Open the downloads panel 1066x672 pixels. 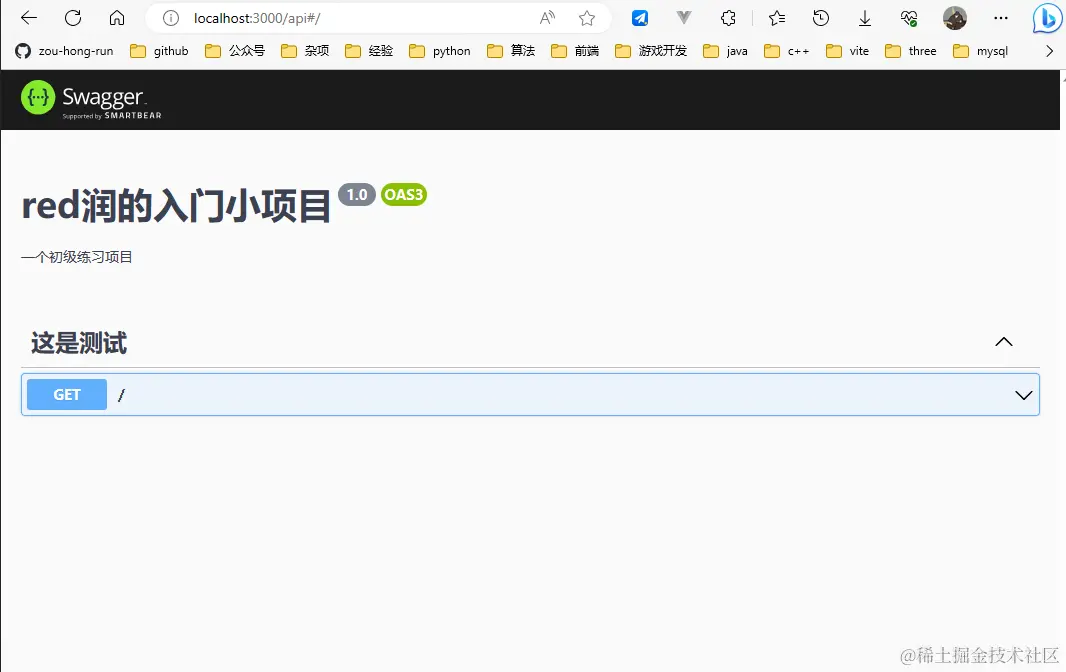(865, 18)
